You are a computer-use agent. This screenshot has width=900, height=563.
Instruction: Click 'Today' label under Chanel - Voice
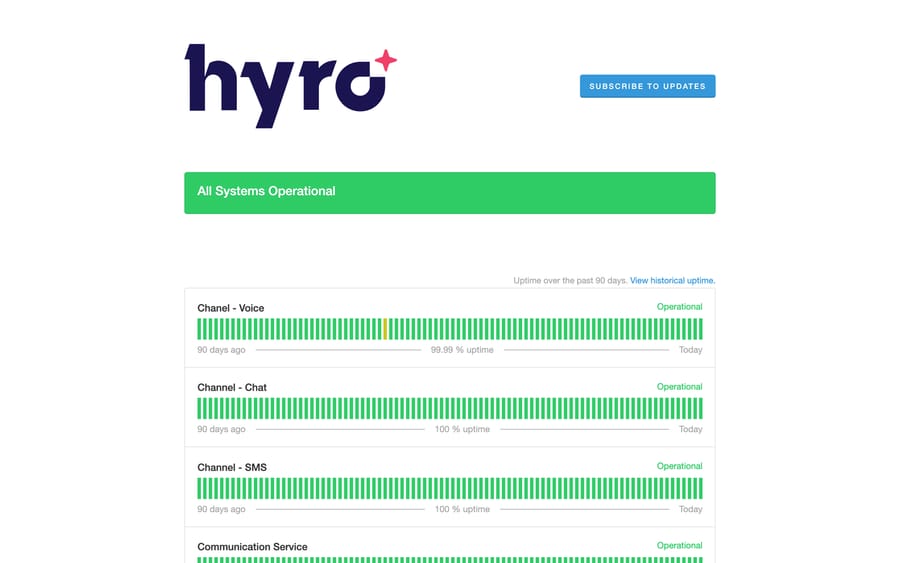pos(690,350)
